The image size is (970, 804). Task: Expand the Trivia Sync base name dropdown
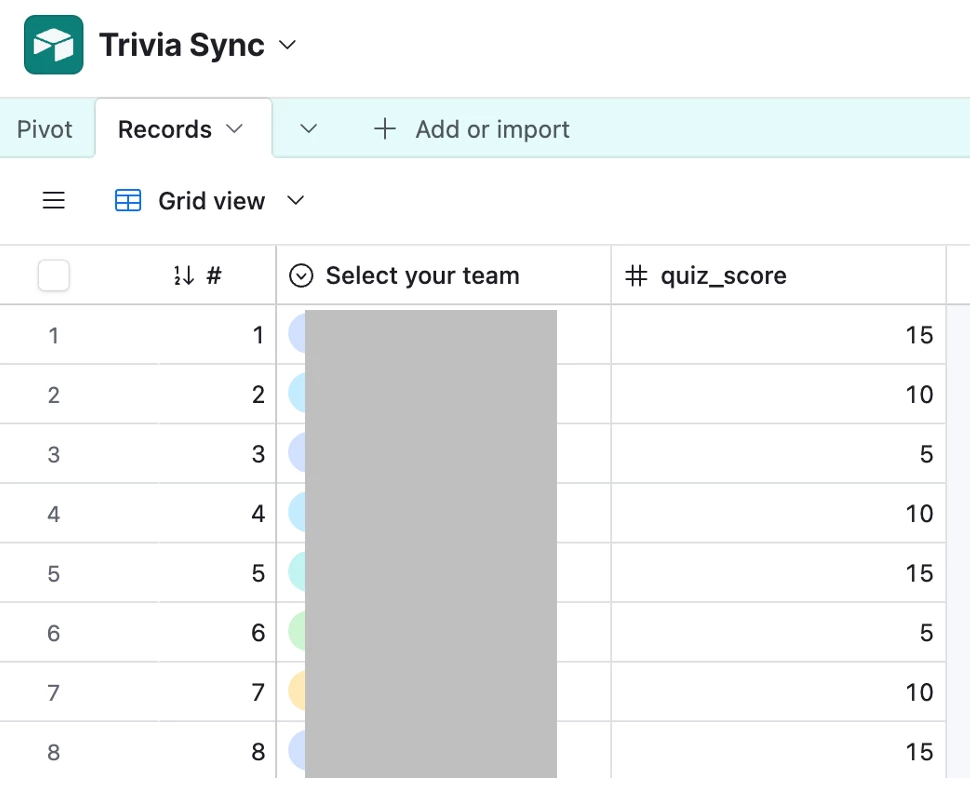[x=288, y=45]
